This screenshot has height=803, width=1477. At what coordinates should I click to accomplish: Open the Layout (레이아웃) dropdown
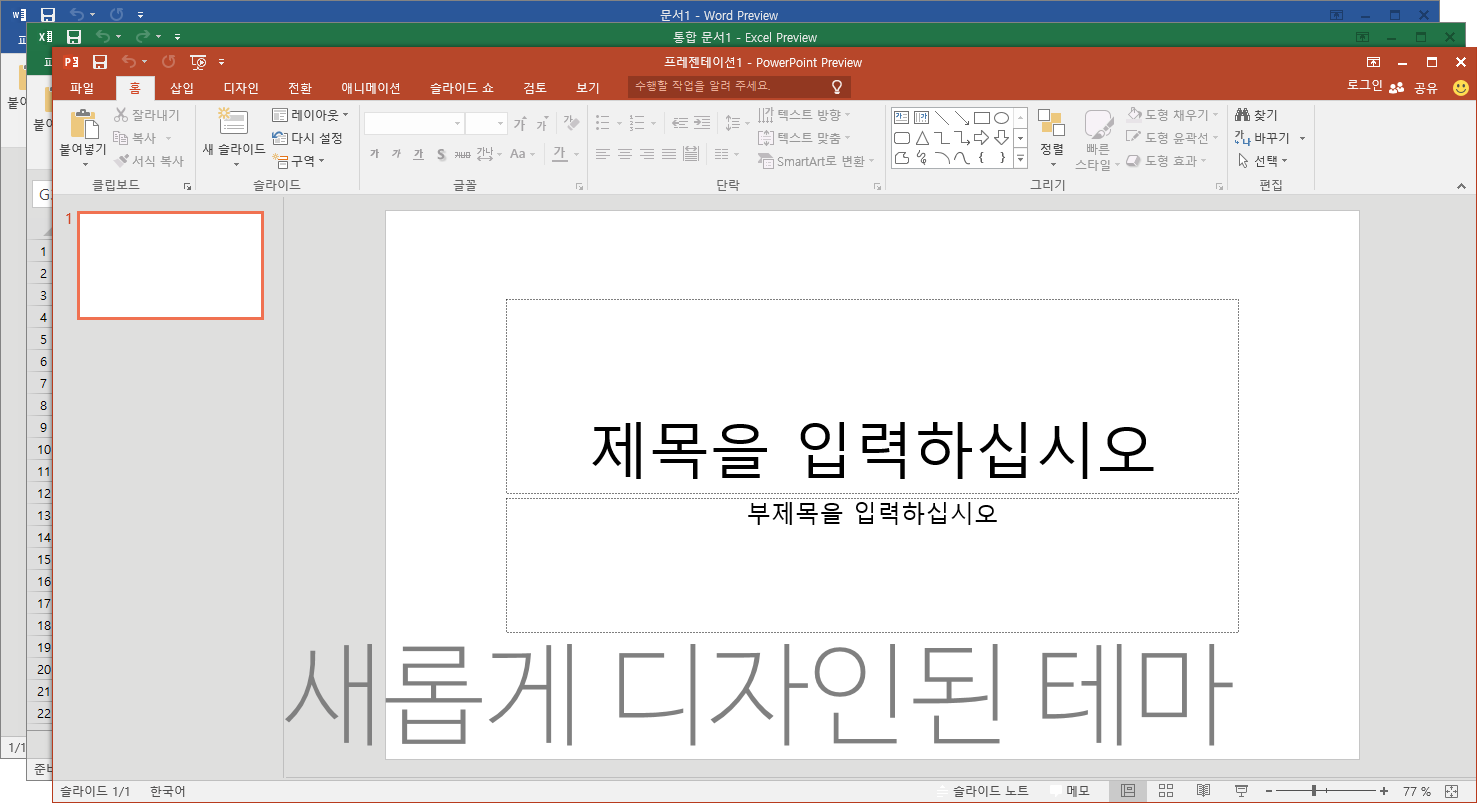pyautogui.click(x=310, y=115)
